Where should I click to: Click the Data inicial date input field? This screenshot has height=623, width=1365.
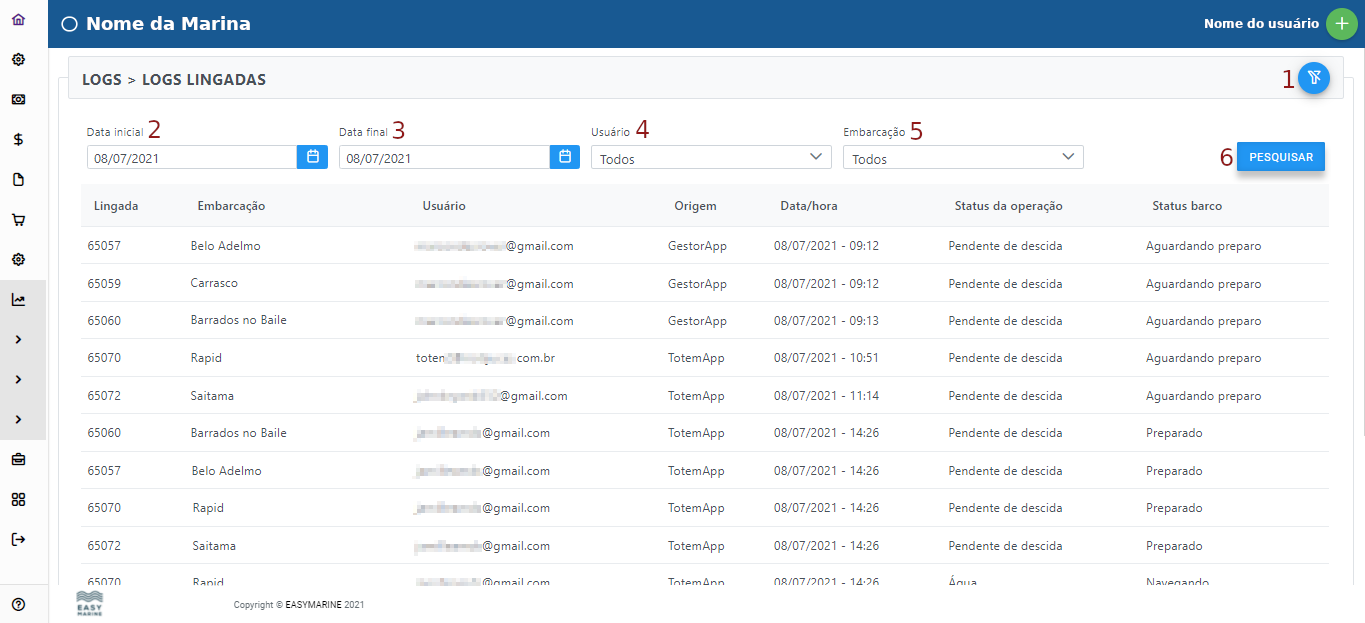pyautogui.click(x=191, y=158)
